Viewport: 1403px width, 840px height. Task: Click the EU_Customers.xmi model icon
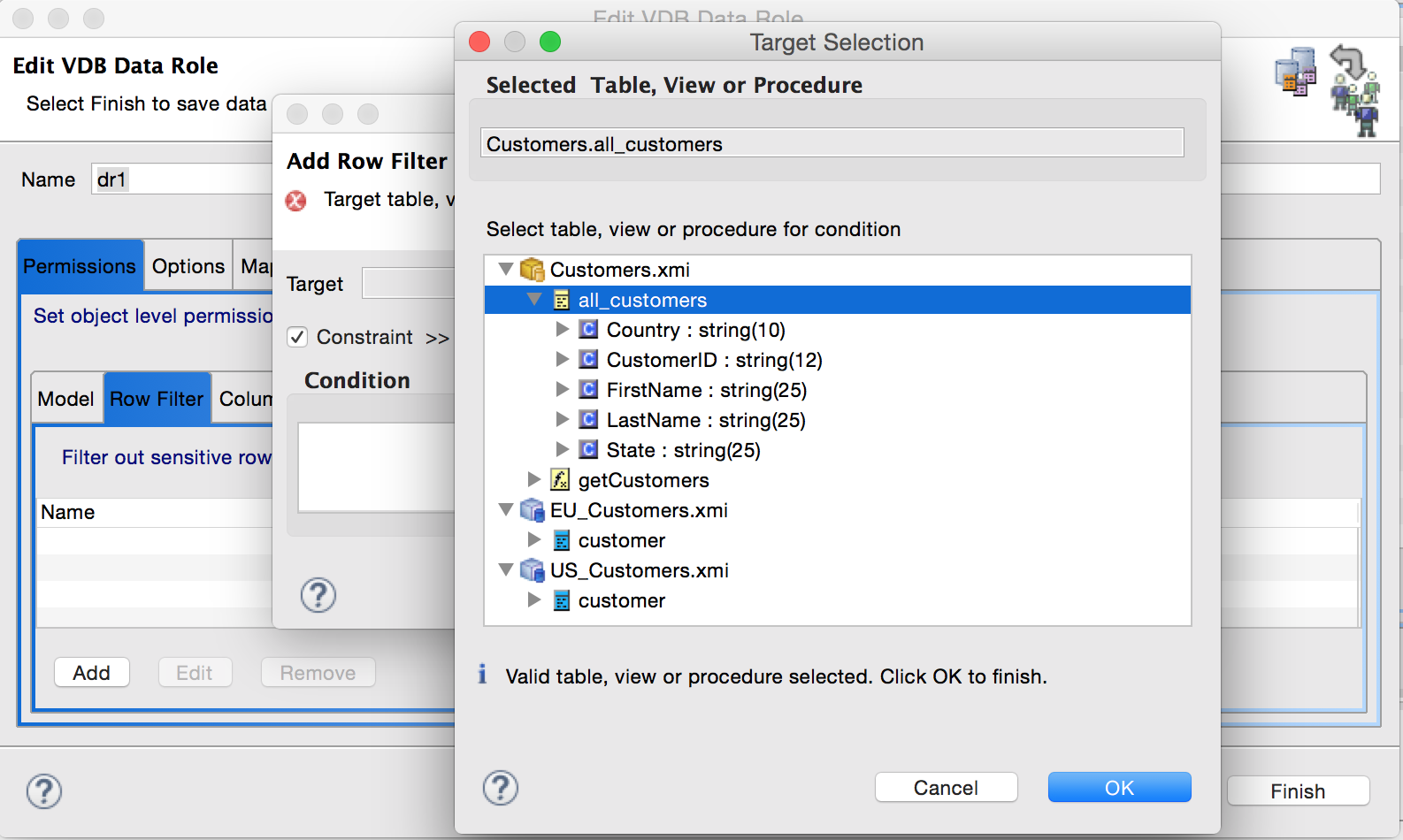click(532, 510)
